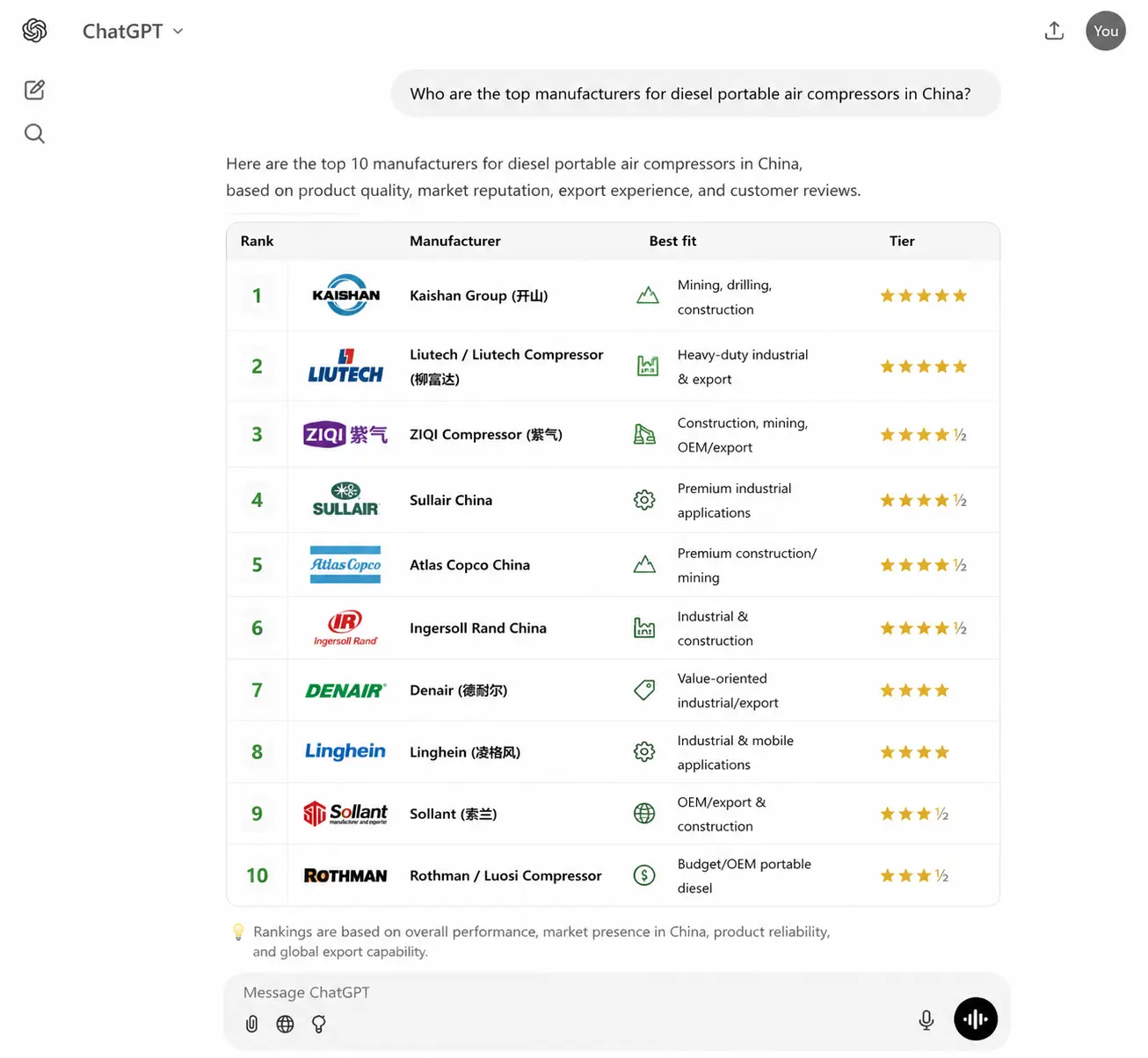Click rank number 10 cell
Screen dimensions: 1148x1058
pos(257,875)
